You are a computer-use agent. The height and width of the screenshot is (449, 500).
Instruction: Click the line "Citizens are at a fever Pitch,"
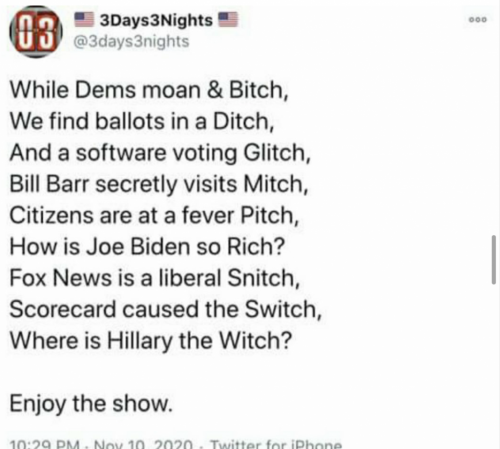coord(154,215)
